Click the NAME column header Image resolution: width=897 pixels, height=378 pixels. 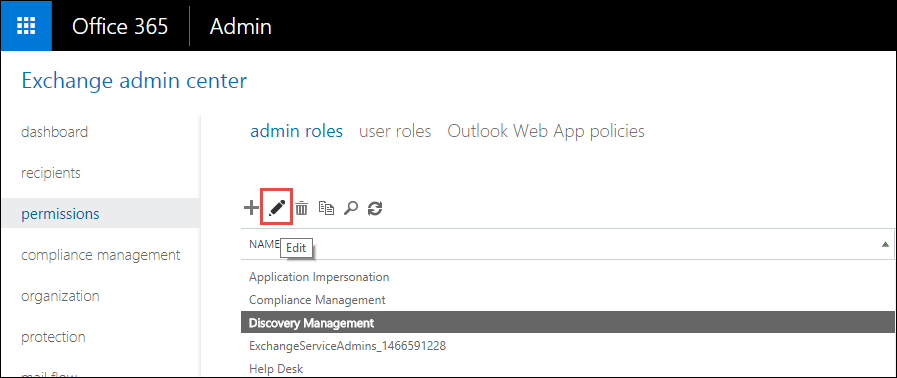[x=264, y=244]
